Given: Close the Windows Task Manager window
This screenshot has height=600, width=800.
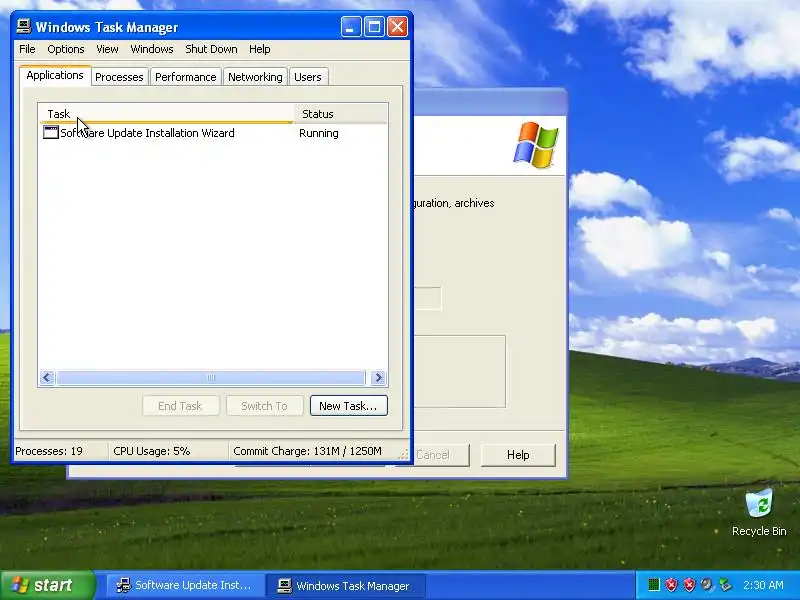Looking at the screenshot, I should [397, 27].
